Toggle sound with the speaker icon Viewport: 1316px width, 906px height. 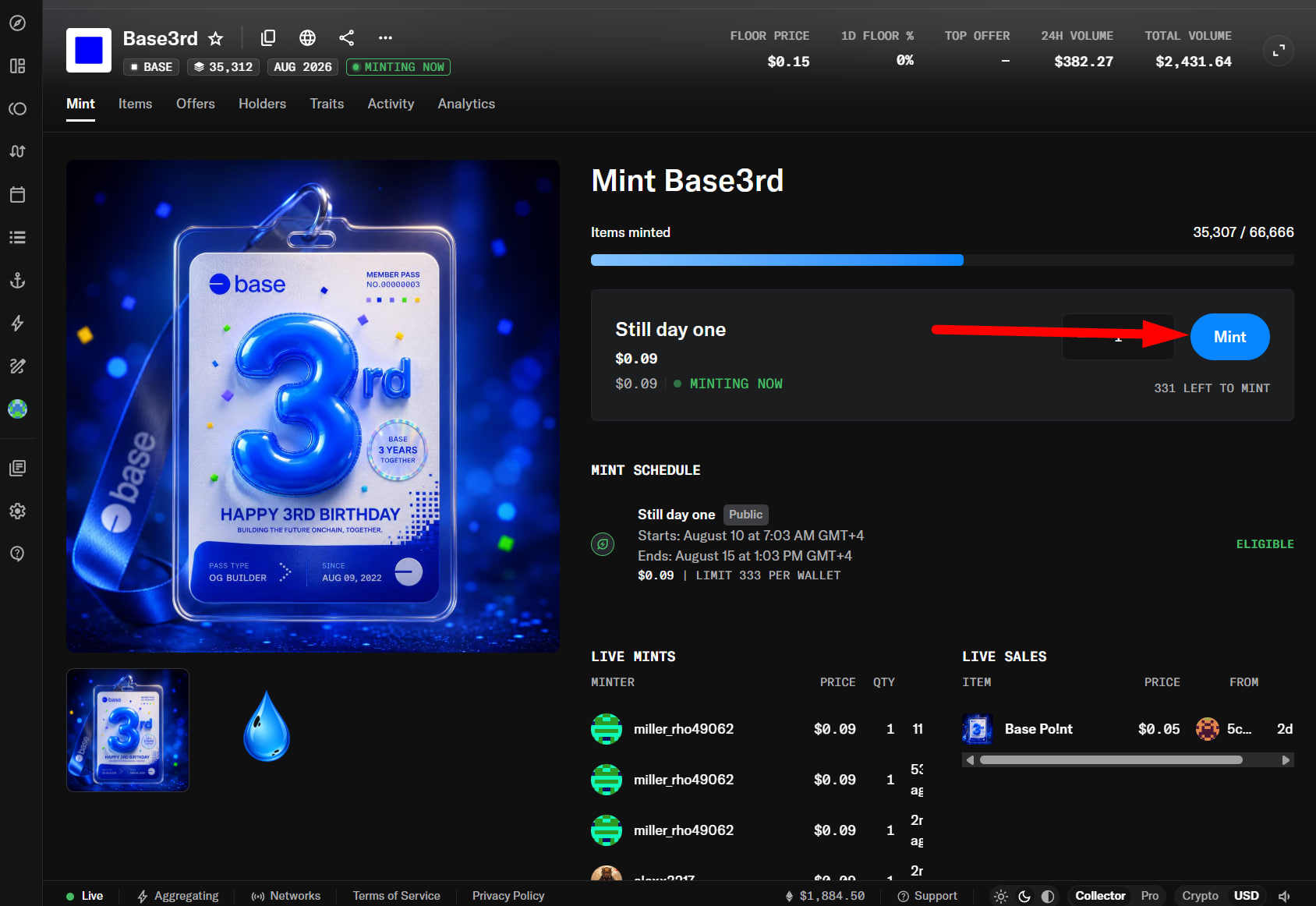pos(1285,897)
